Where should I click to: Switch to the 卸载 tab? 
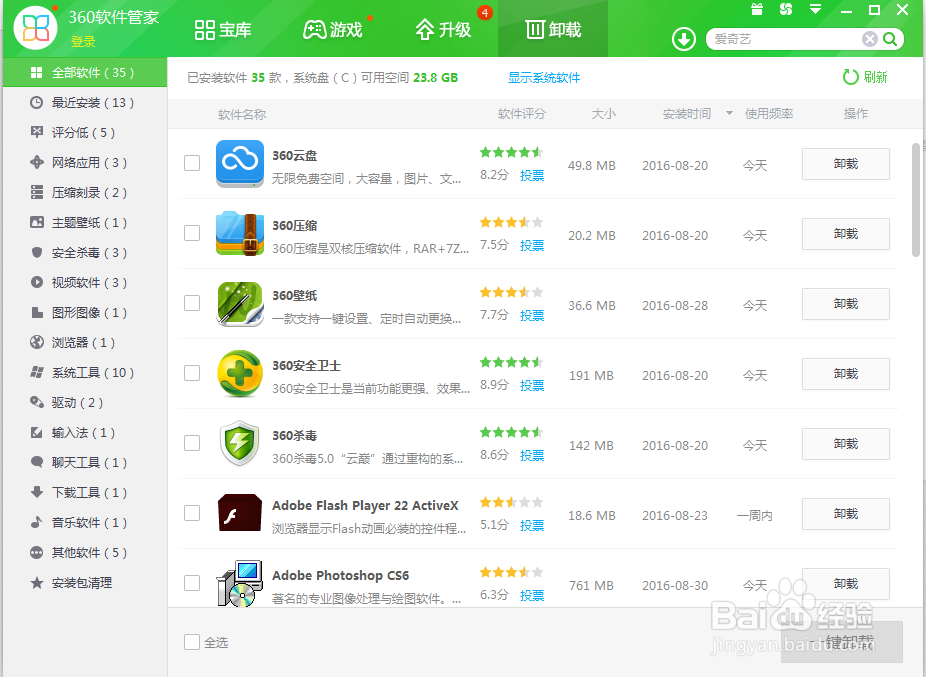553,30
